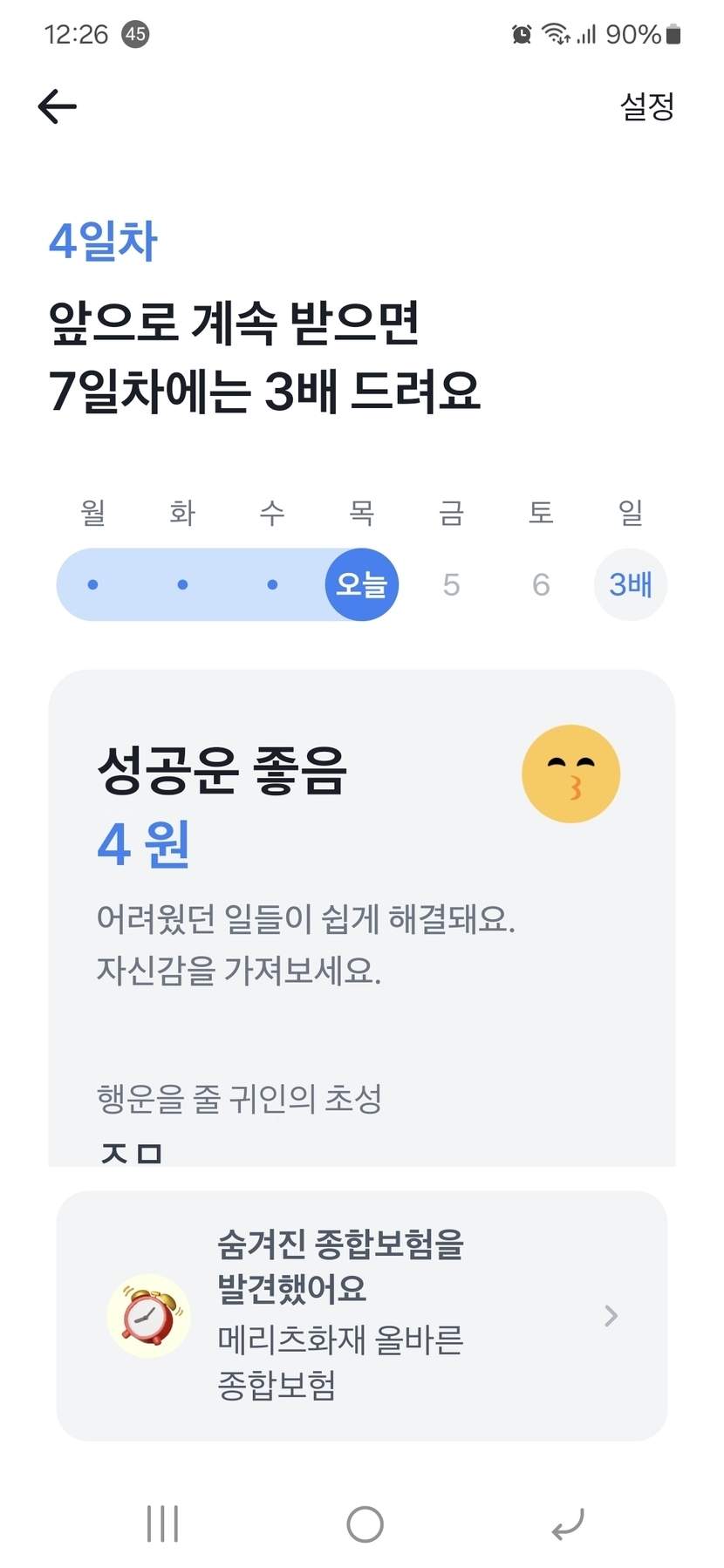This screenshot has height=1568, width=724.
Task: Tap day 5 under 금
Action: click(x=451, y=584)
